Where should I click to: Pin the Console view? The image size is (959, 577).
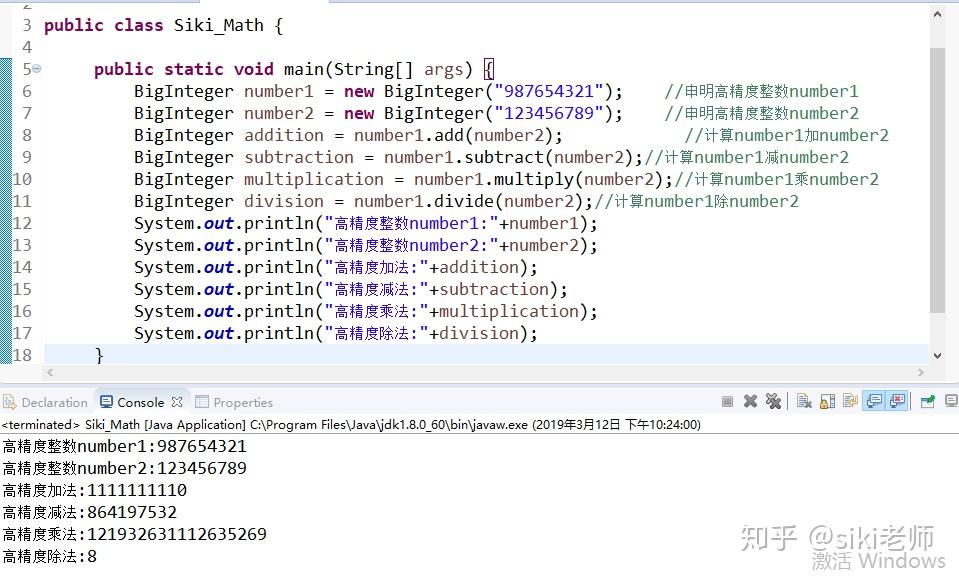click(926, 401)
